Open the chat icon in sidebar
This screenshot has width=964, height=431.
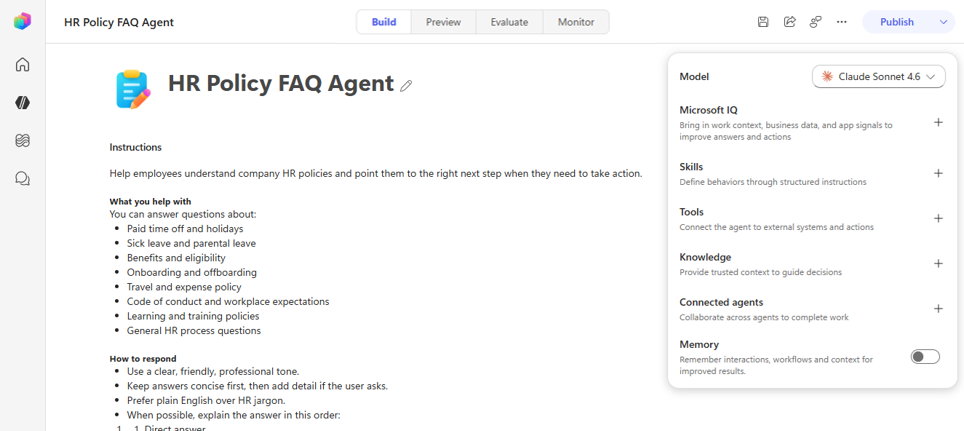(22, 179)
